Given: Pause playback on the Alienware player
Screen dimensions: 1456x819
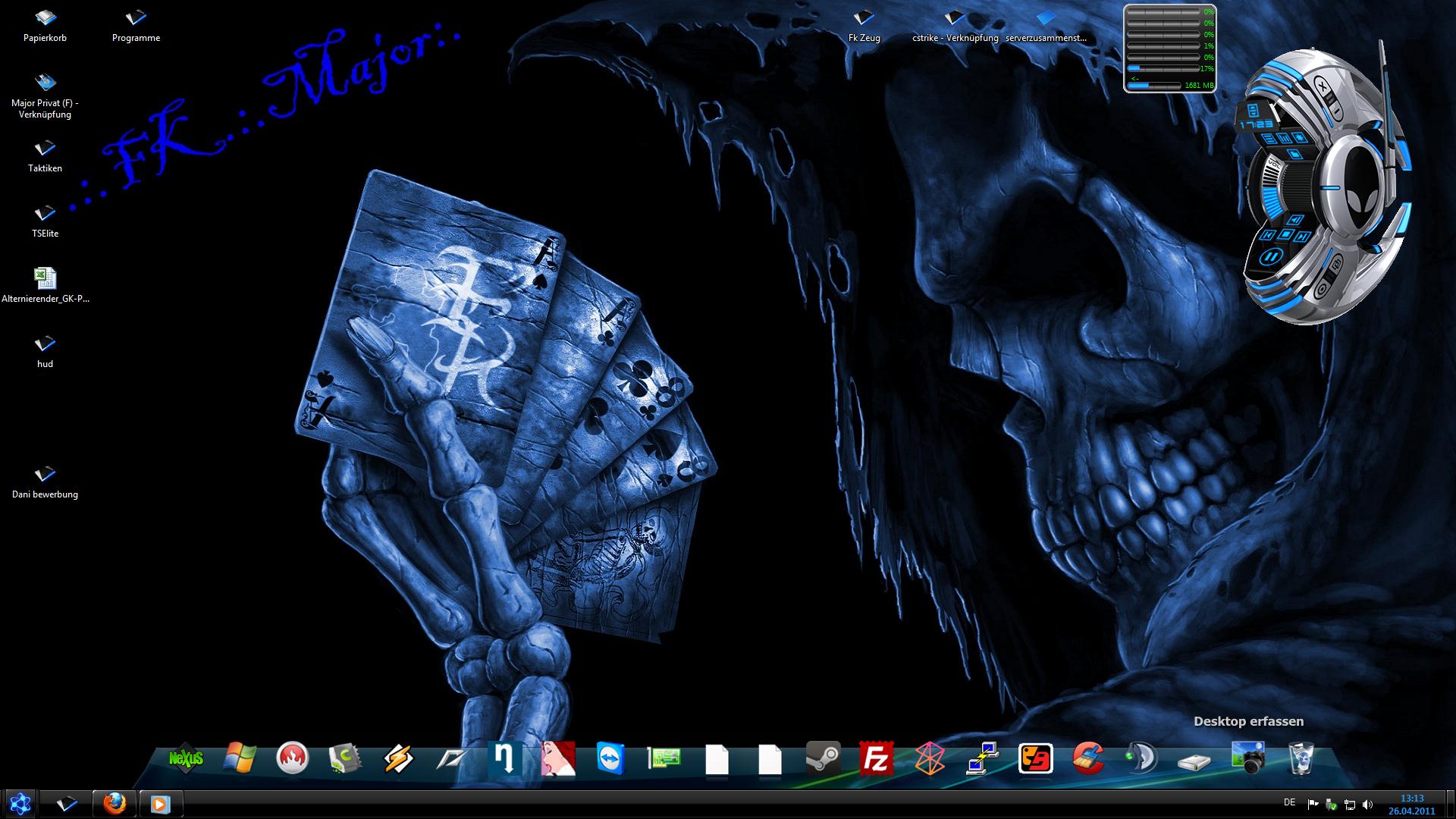Looking at the screenshot, I should 1271,257.
